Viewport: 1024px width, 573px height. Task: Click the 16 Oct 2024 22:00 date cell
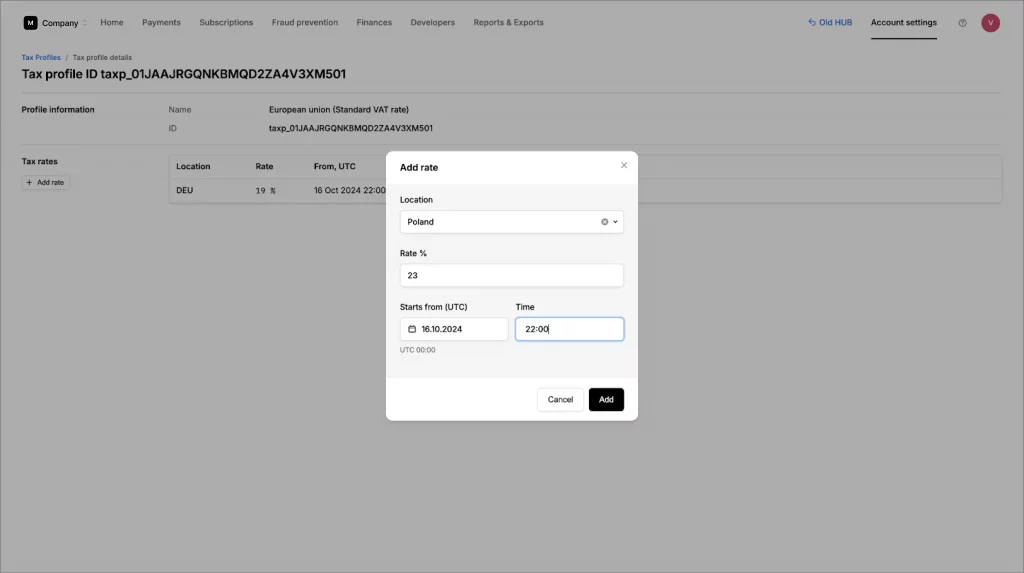pos(349,191)
